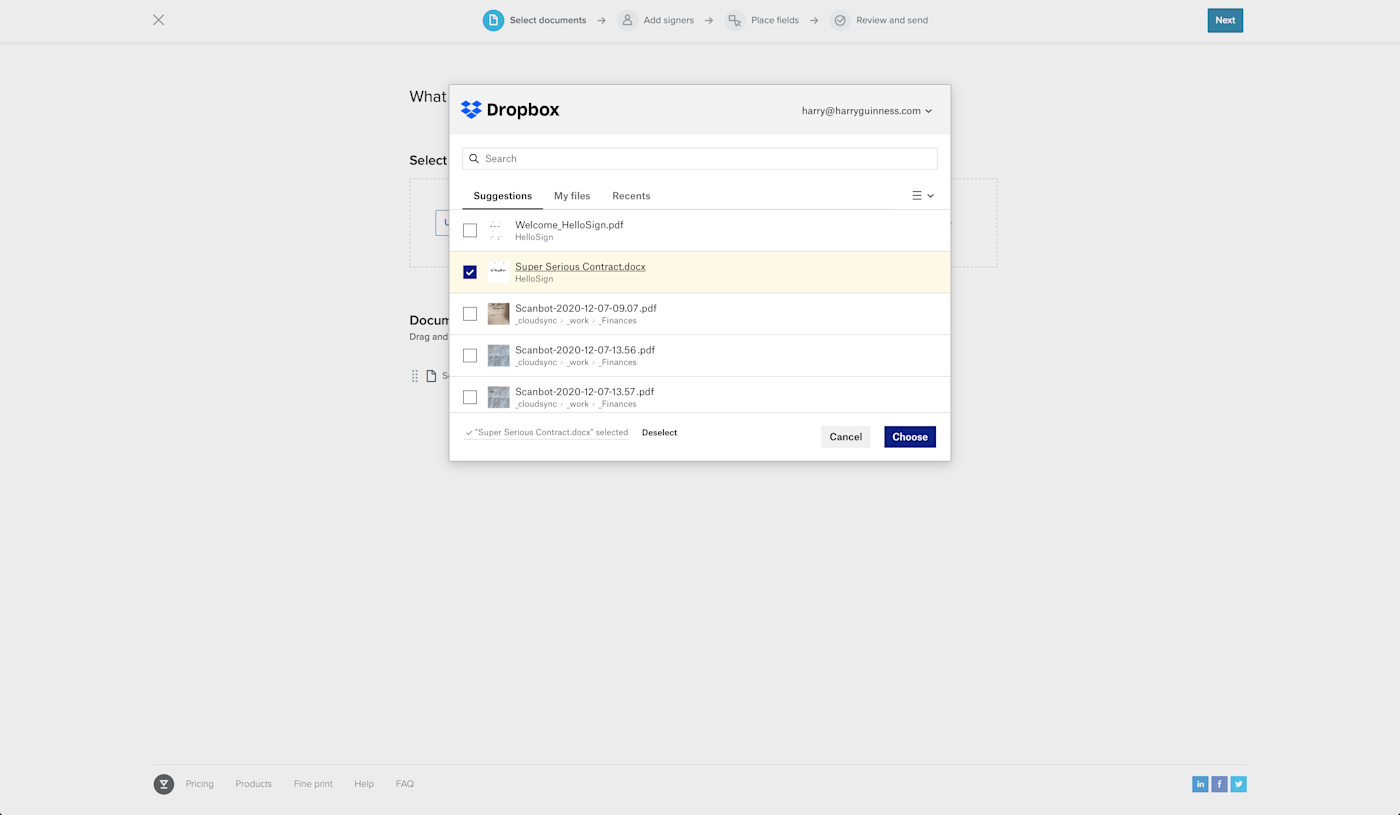Check the Scanbot-2020-12-07-13.56.pdf checkbox

[470, 356]
